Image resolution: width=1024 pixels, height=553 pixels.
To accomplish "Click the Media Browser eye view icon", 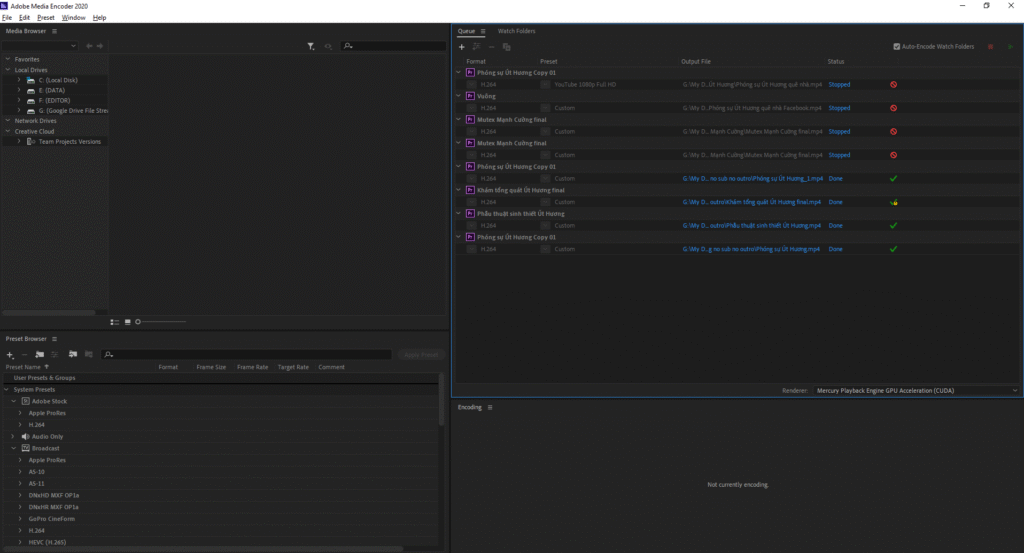I will [328, 46].
